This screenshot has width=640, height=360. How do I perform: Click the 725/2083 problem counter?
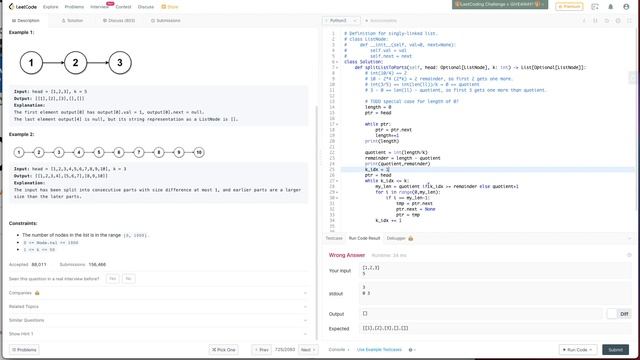pos(285,350)
